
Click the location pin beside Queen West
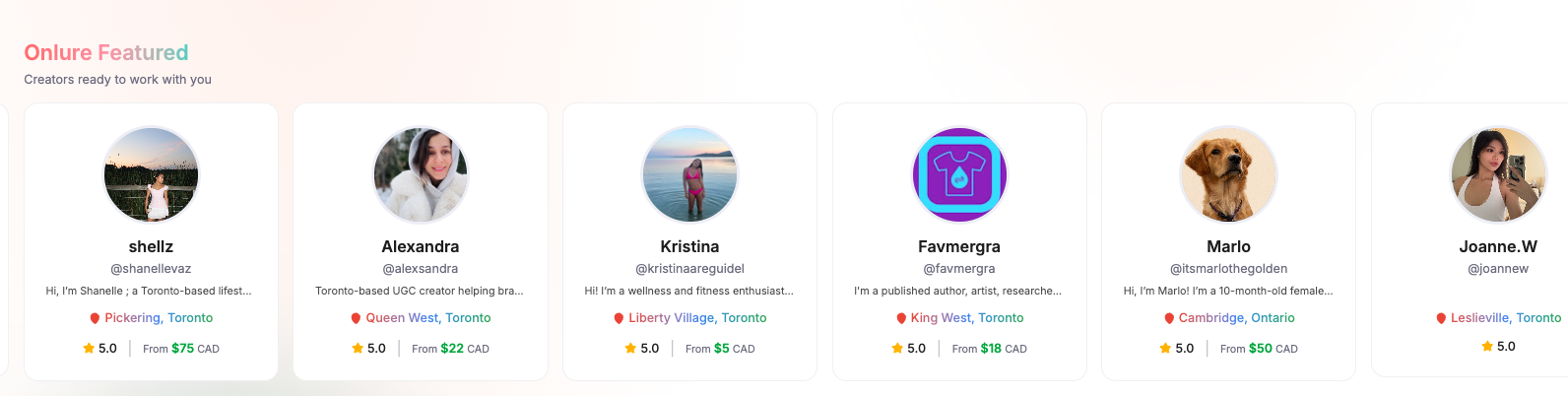tap(356, 318)
